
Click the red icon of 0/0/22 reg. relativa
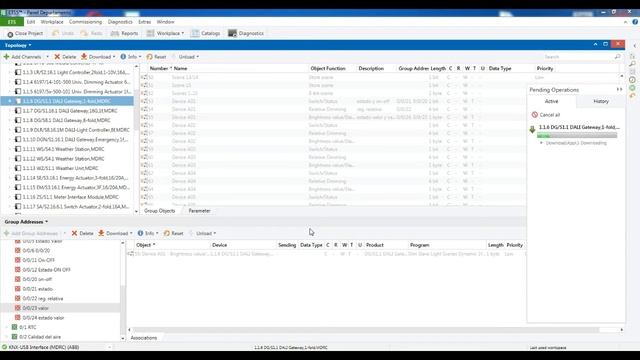(18, 298)
